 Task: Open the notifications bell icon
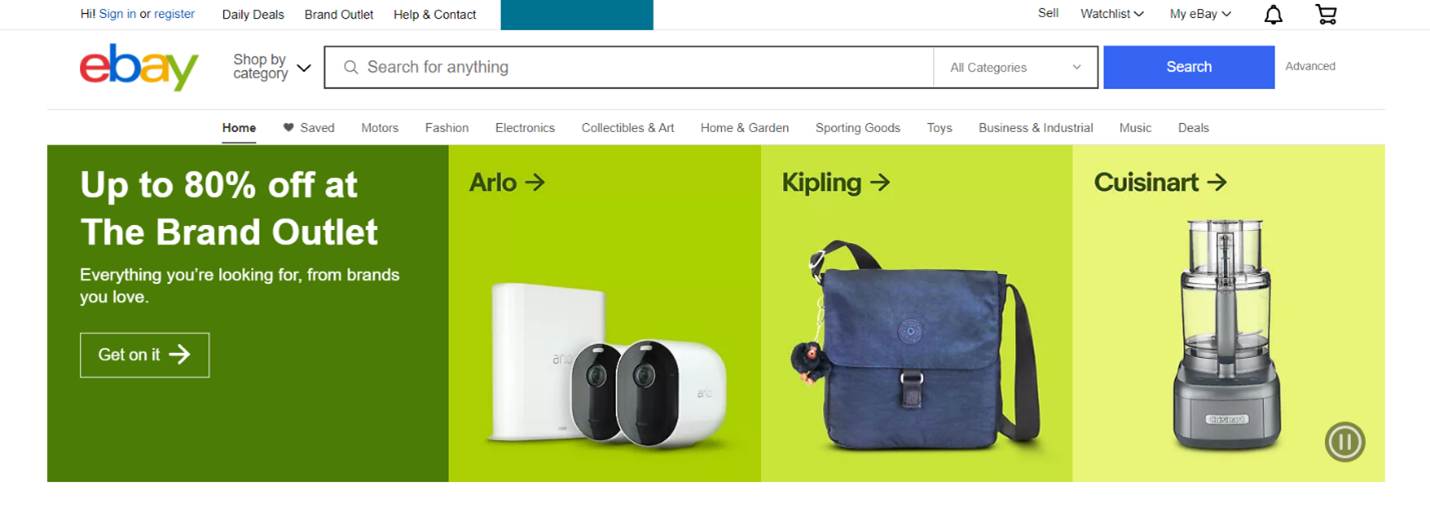pyautogui.click(x=1273, y=14)
